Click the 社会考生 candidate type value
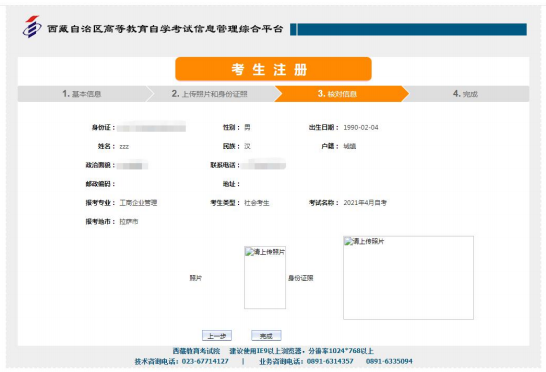 [x=257, y=203]
